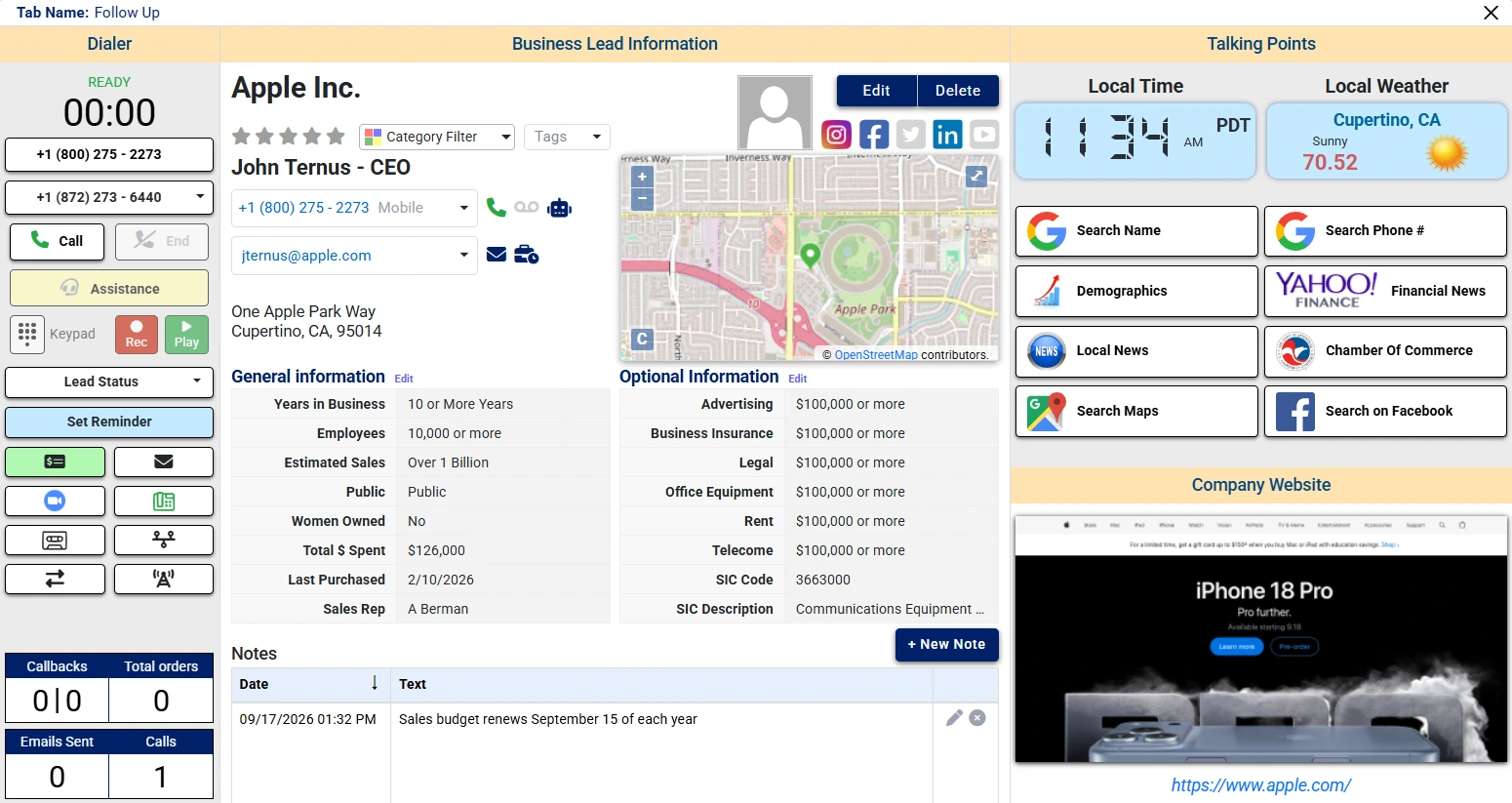This screenshot has width=1512, height=803.
Task: Open the LinkedIn social icon
Action: (x=947, y=134)
